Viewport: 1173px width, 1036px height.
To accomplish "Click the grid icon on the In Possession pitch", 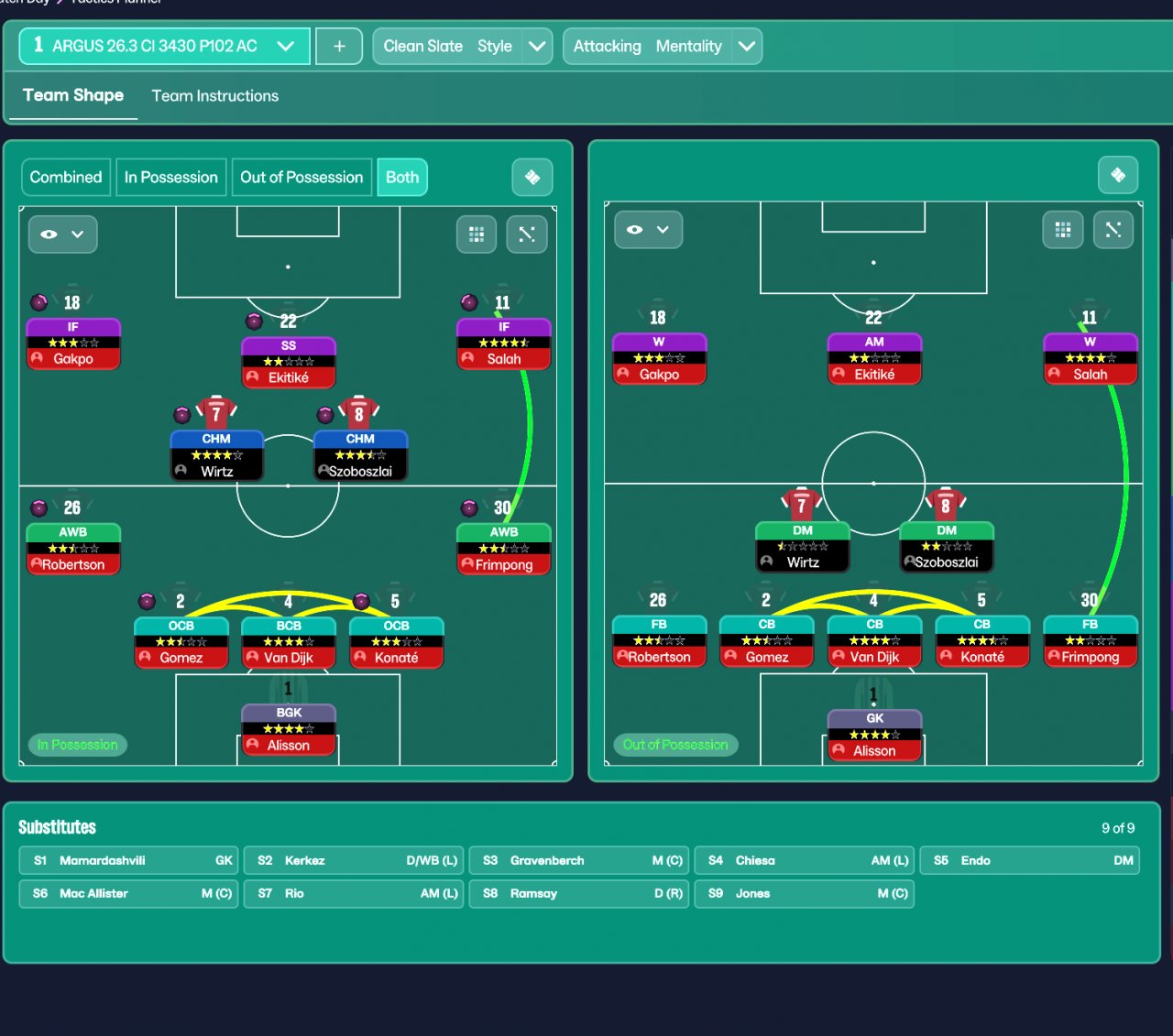I will pos(477,234).
